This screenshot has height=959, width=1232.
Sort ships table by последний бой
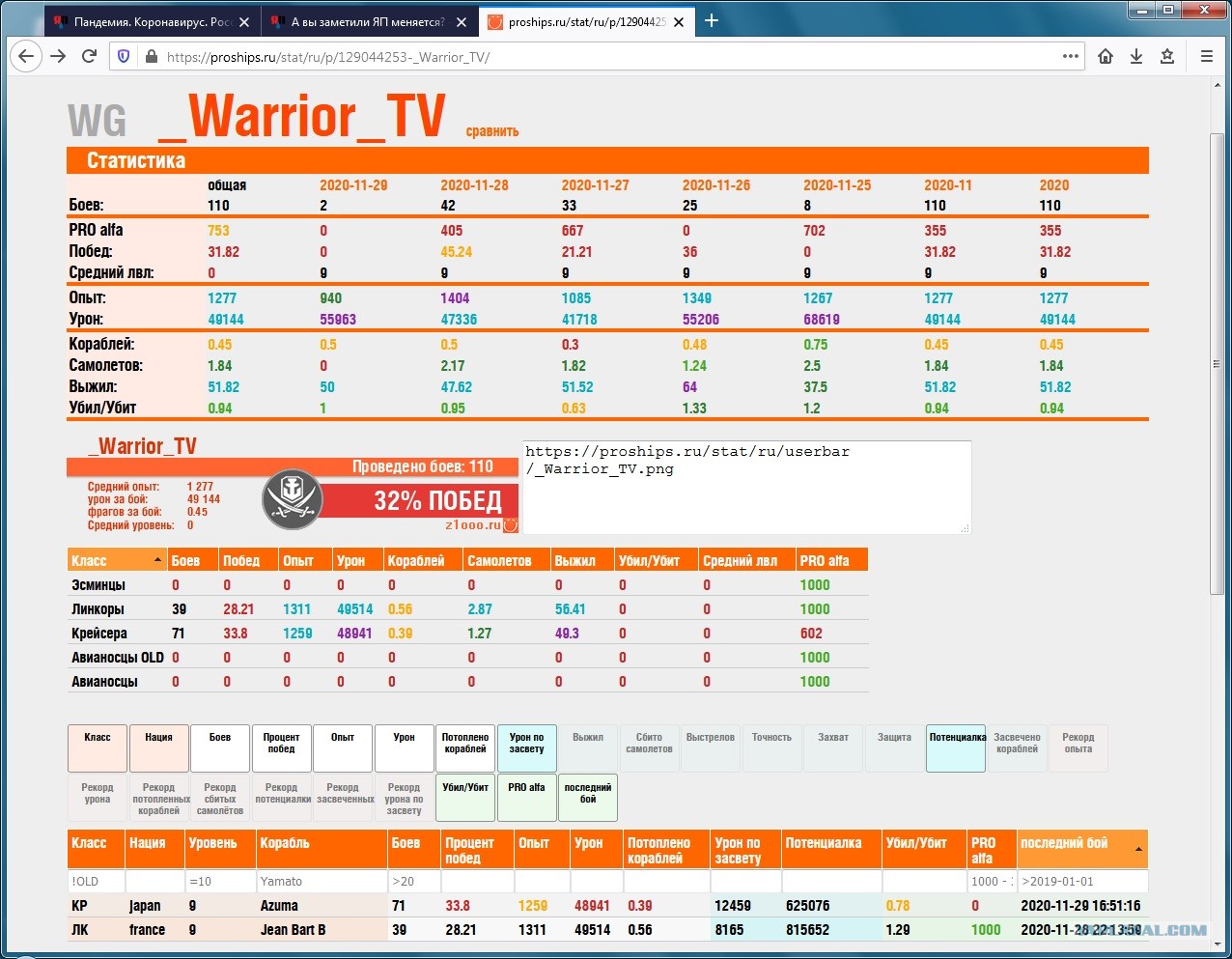pos(1081,850)
